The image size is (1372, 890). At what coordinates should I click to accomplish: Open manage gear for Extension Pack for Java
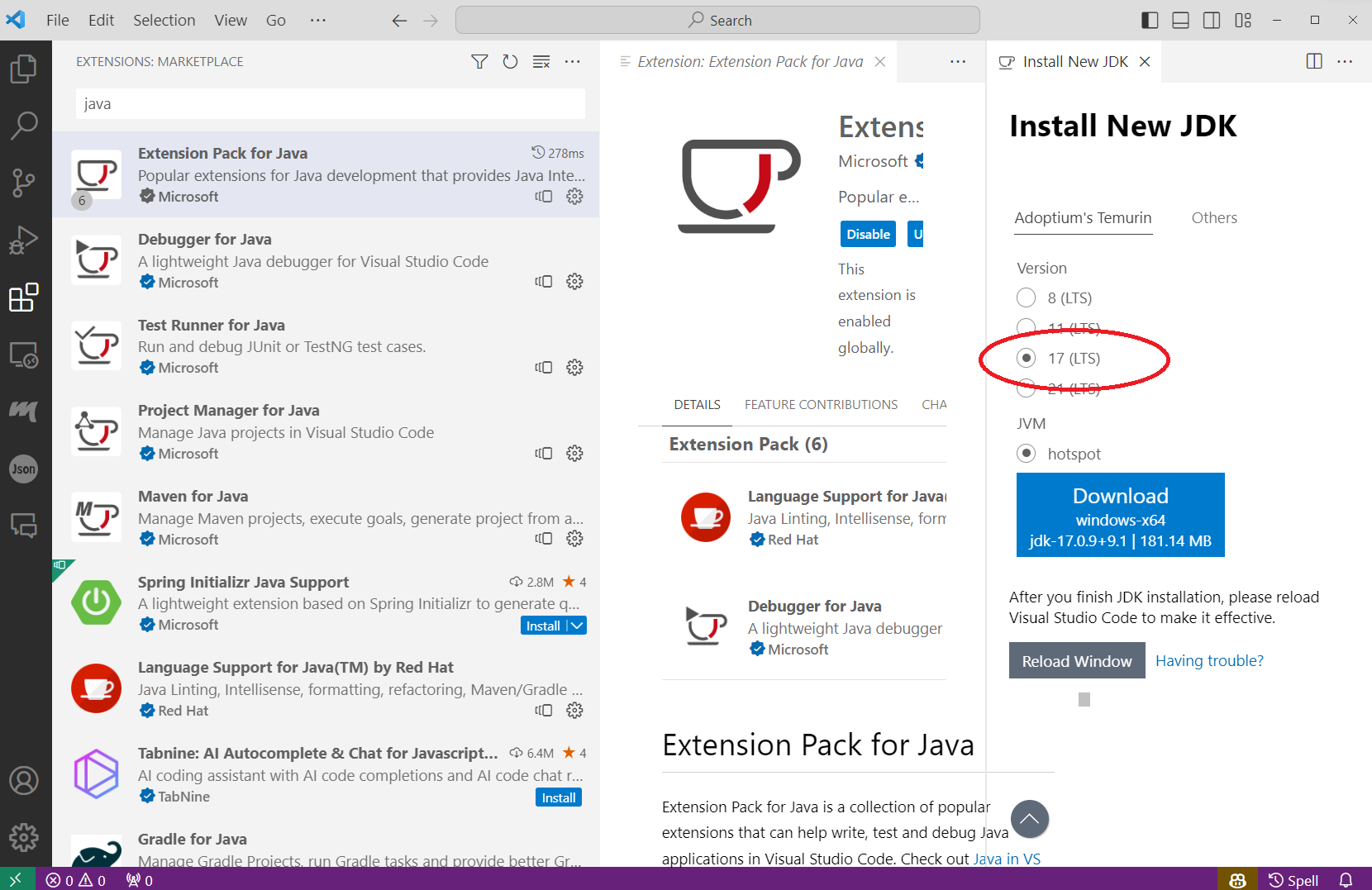point(574,196)
